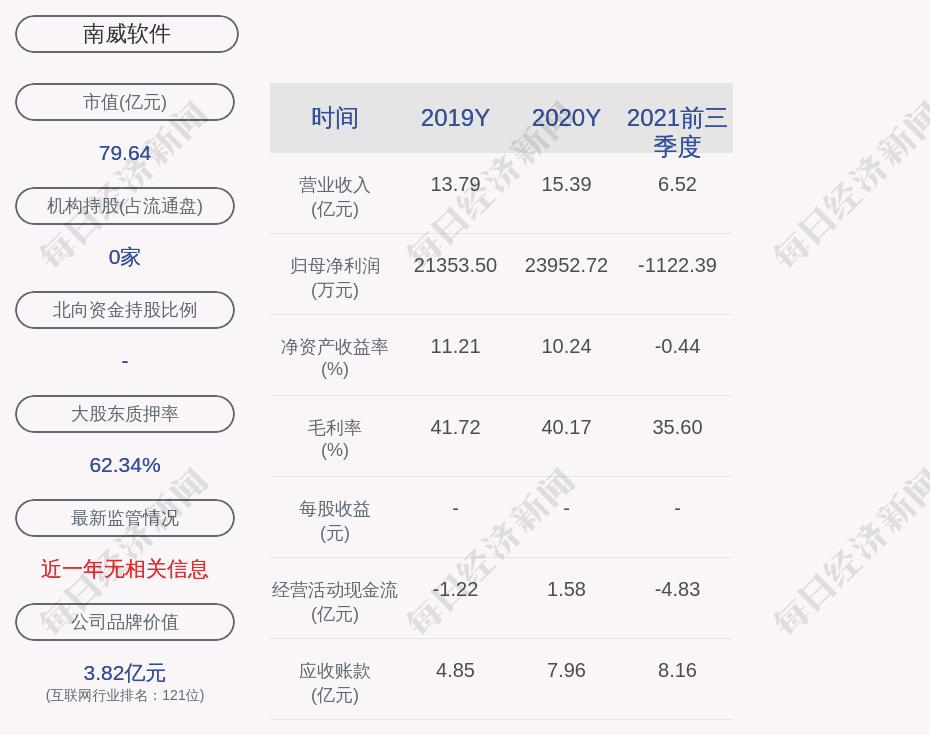
Task: Click the 2020Y column header
Action: (x=566, y=117)
